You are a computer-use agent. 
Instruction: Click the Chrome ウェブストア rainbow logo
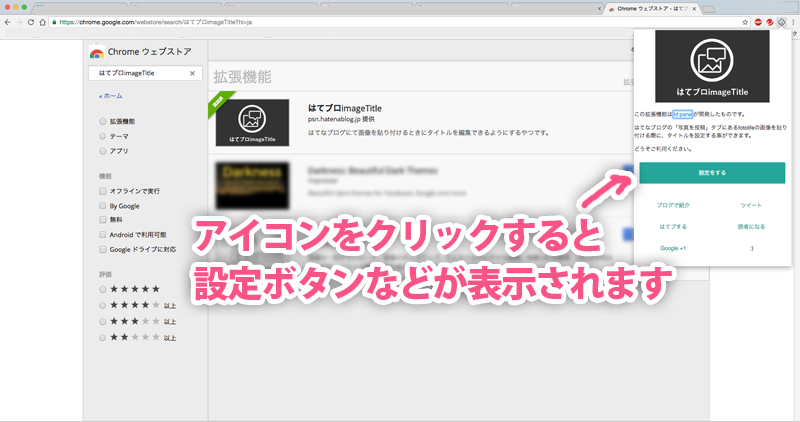pyautogui.click(x=96, y=53)
